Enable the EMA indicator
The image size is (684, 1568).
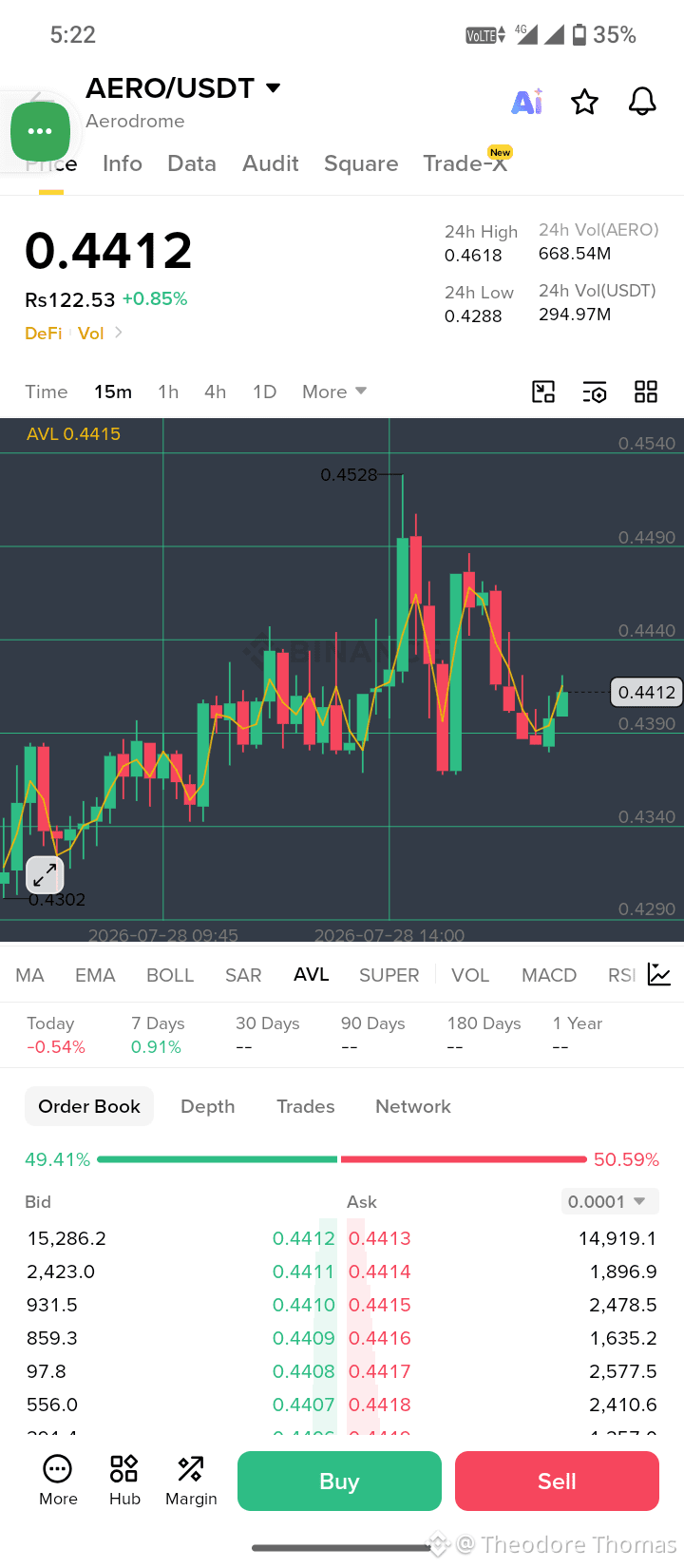coord(95,975)
